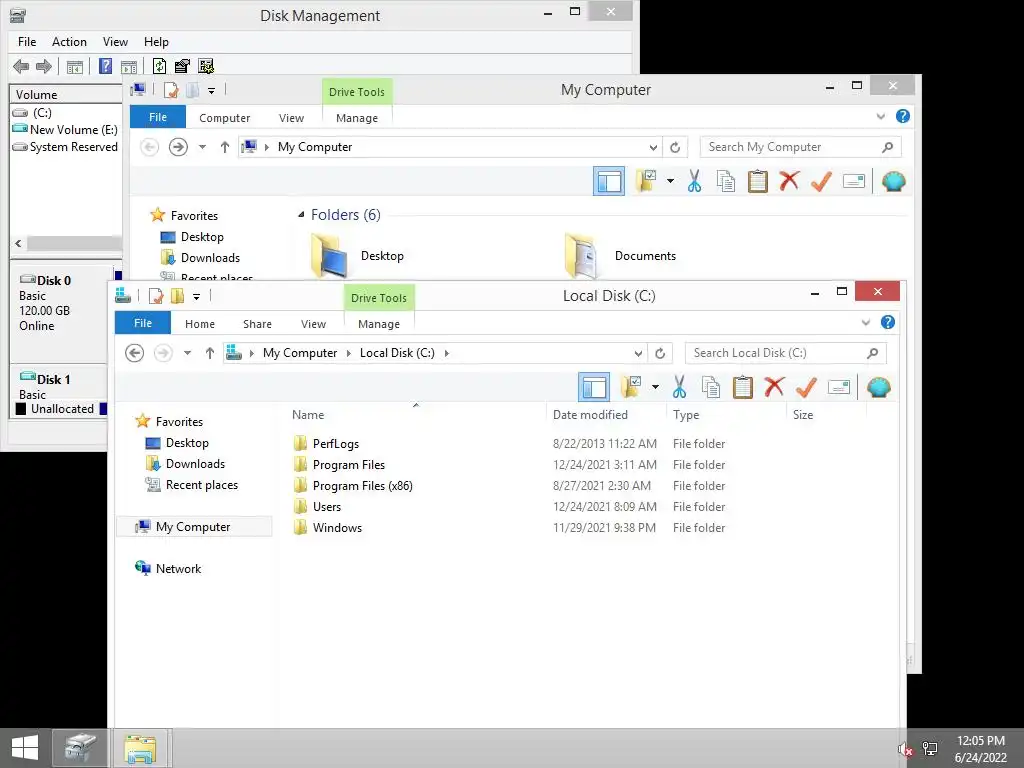
Task: Click the rename icon in My Computer toolbar
Action: tap(854, 181)
